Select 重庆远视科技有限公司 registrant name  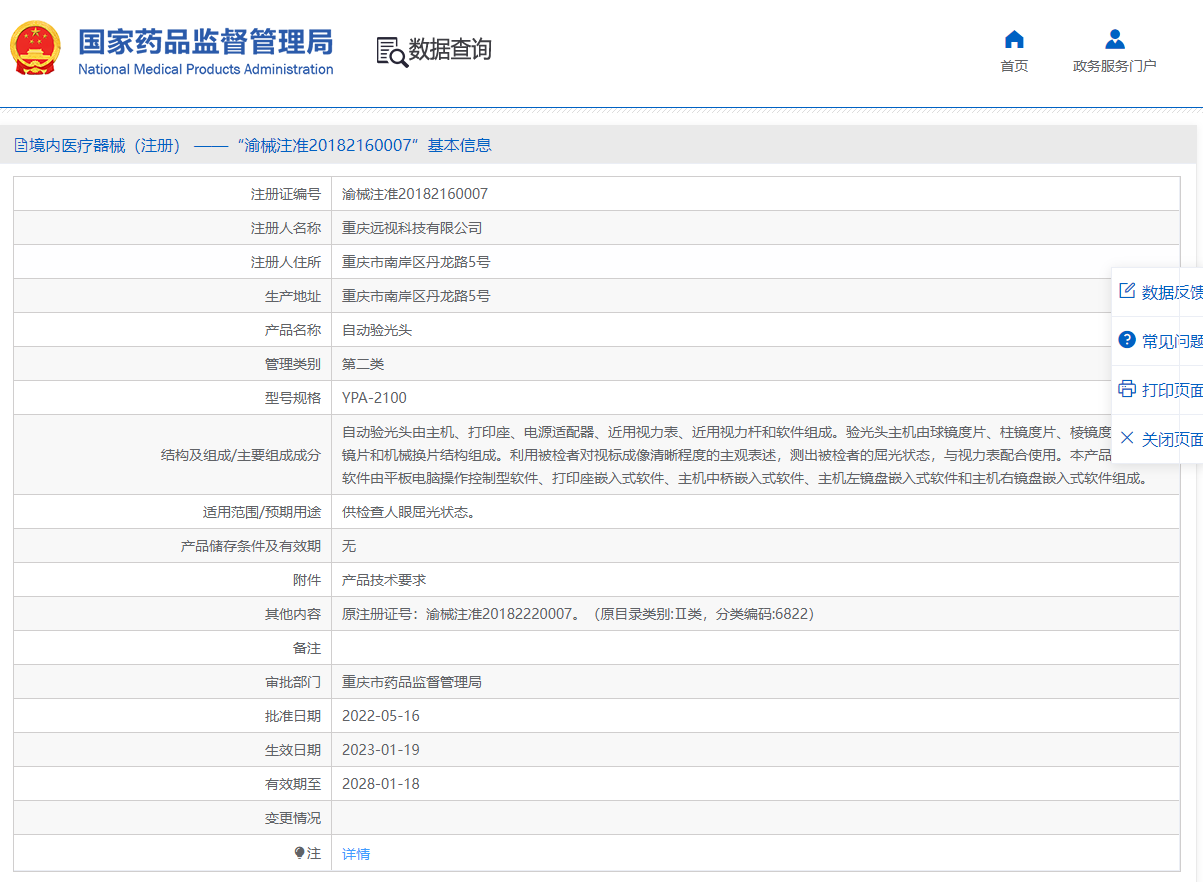[x=412, y=228]
